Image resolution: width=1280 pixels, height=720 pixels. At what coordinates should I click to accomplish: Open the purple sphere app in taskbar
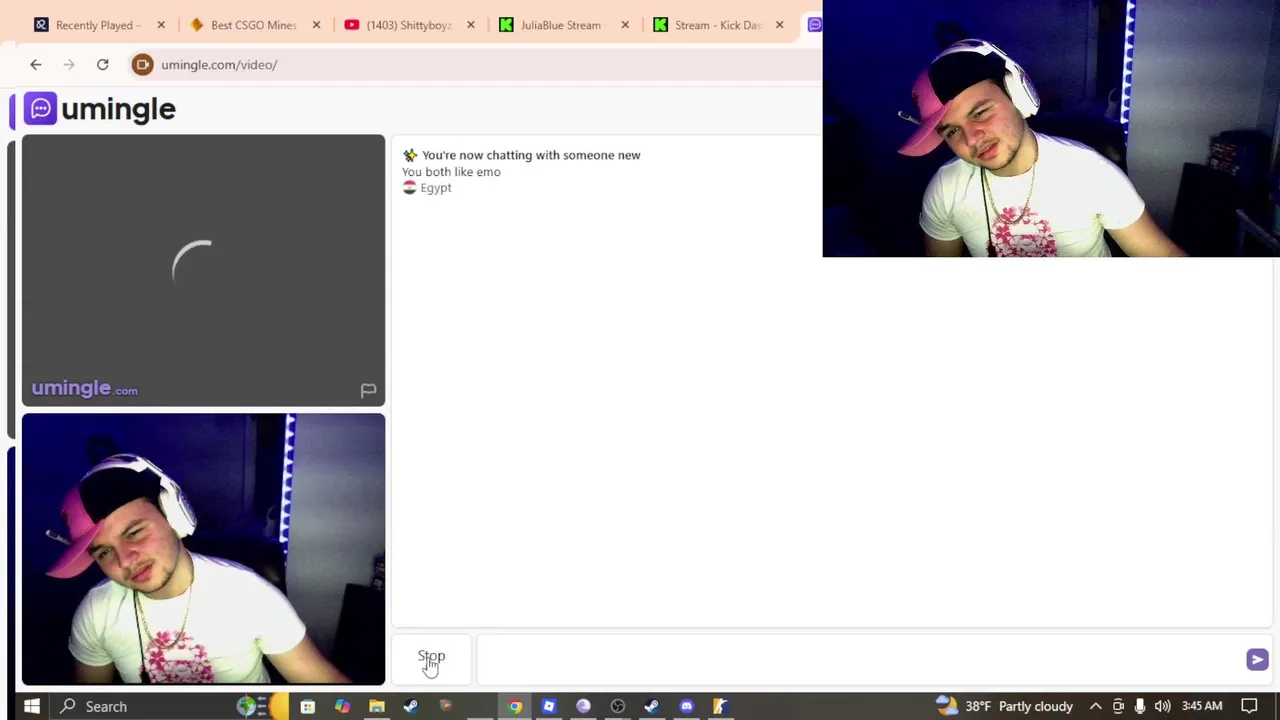tap(583, 706)
